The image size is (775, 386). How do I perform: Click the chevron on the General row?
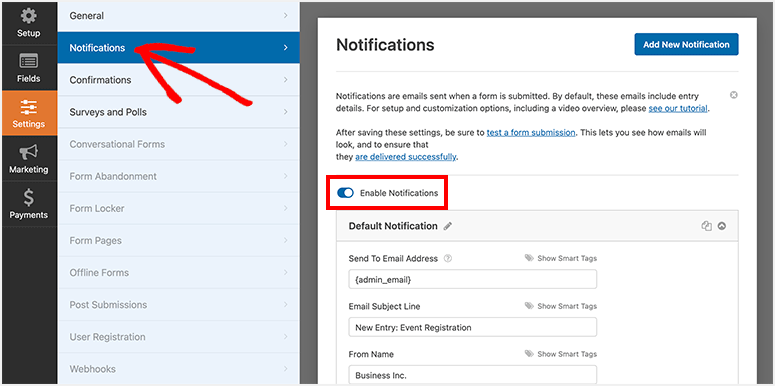pos(286,16)
